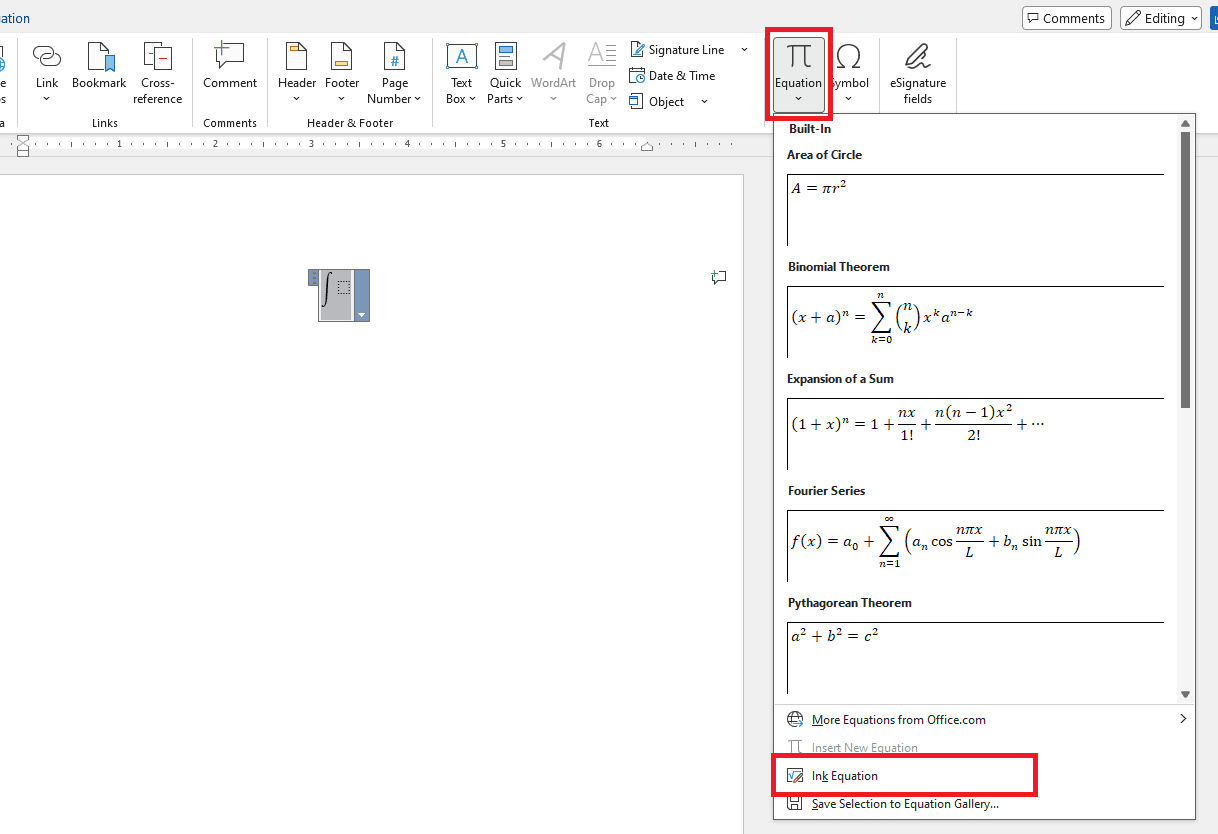This screenshot has height=834, width=1218.
Task: Add a Signature Line
Action: tap(677, 50)
